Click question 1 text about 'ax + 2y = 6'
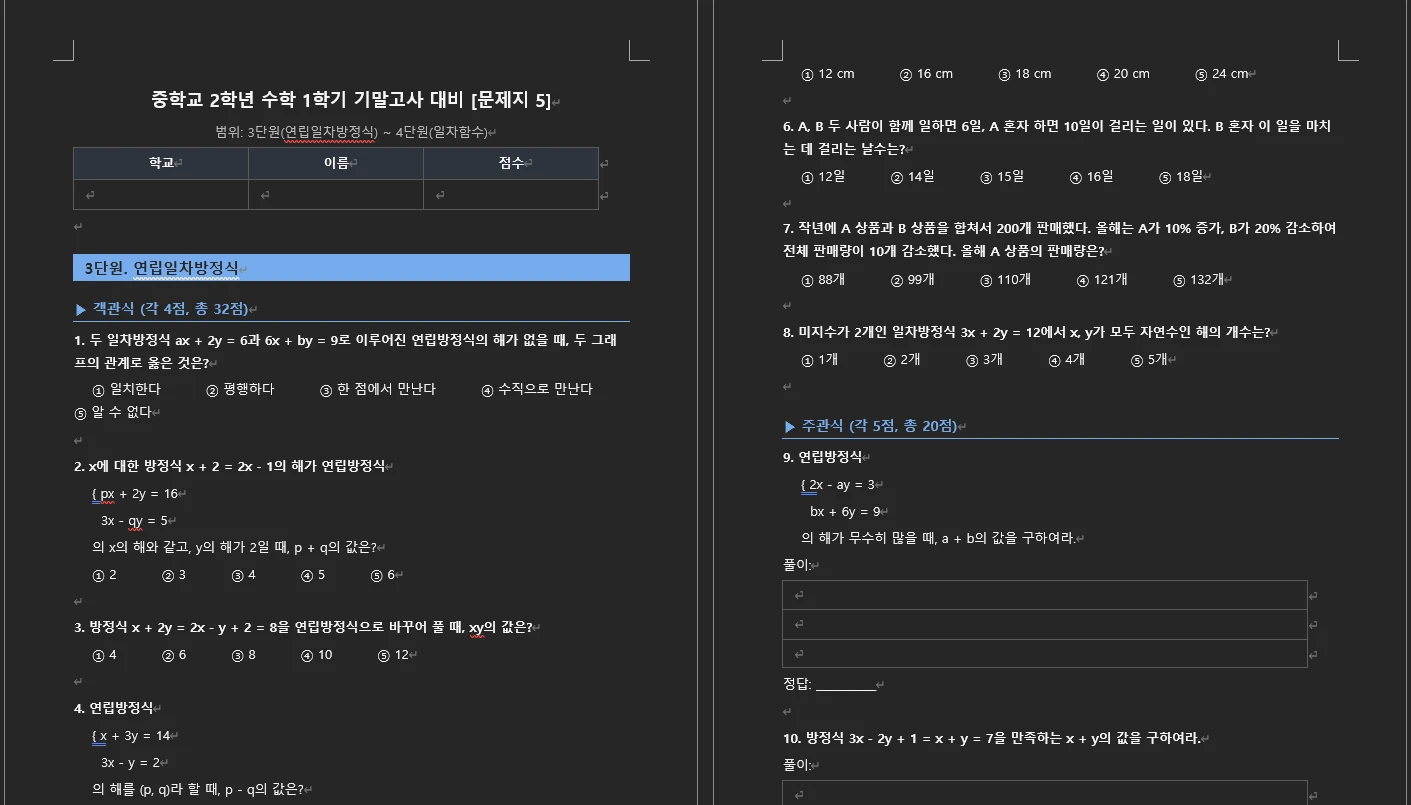1411x805 pixels. click(x=346, y=351)
